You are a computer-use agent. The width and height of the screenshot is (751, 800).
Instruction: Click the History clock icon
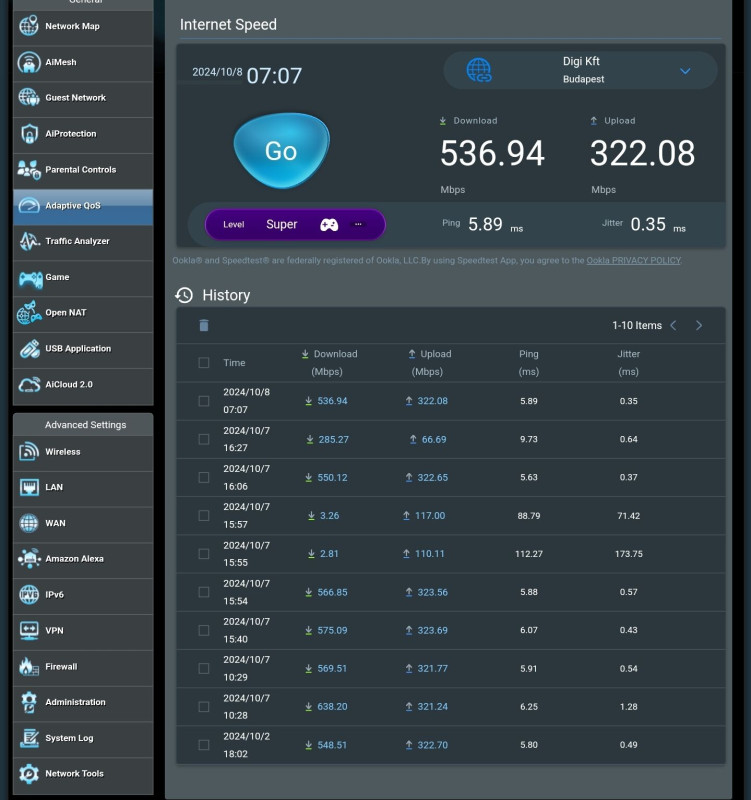184,295
